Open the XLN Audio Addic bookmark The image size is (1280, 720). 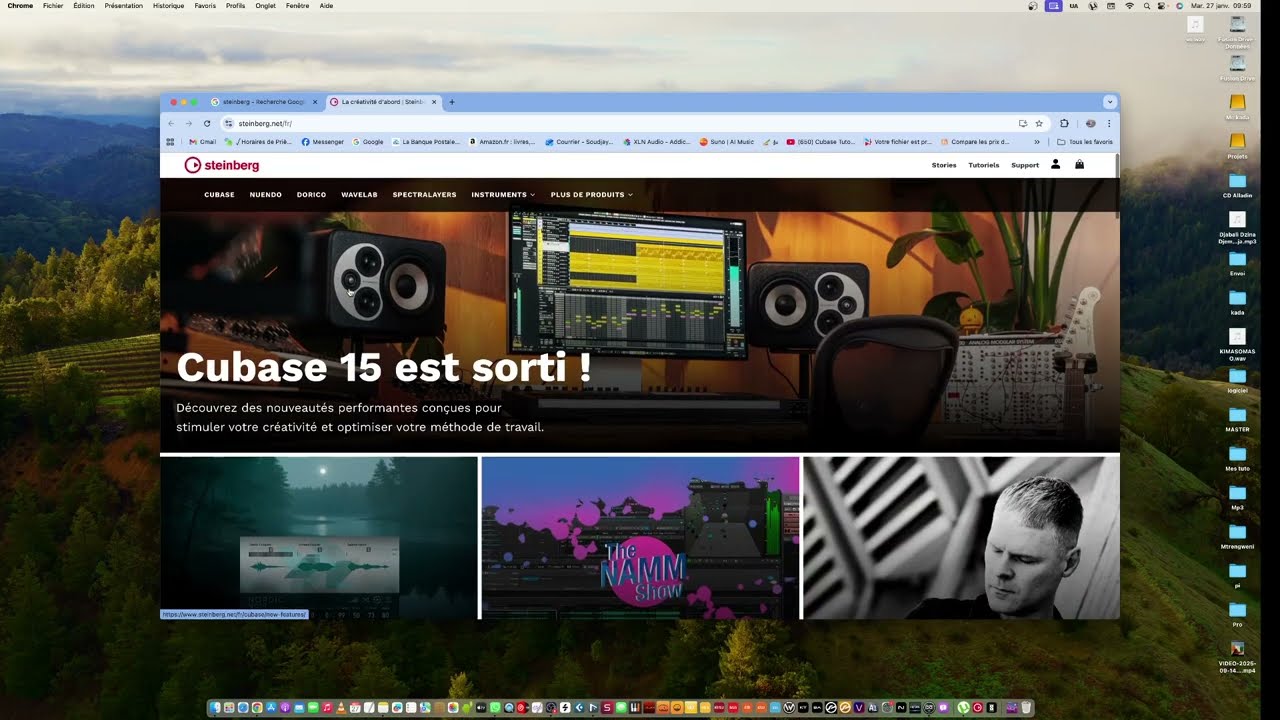[656, 142]
